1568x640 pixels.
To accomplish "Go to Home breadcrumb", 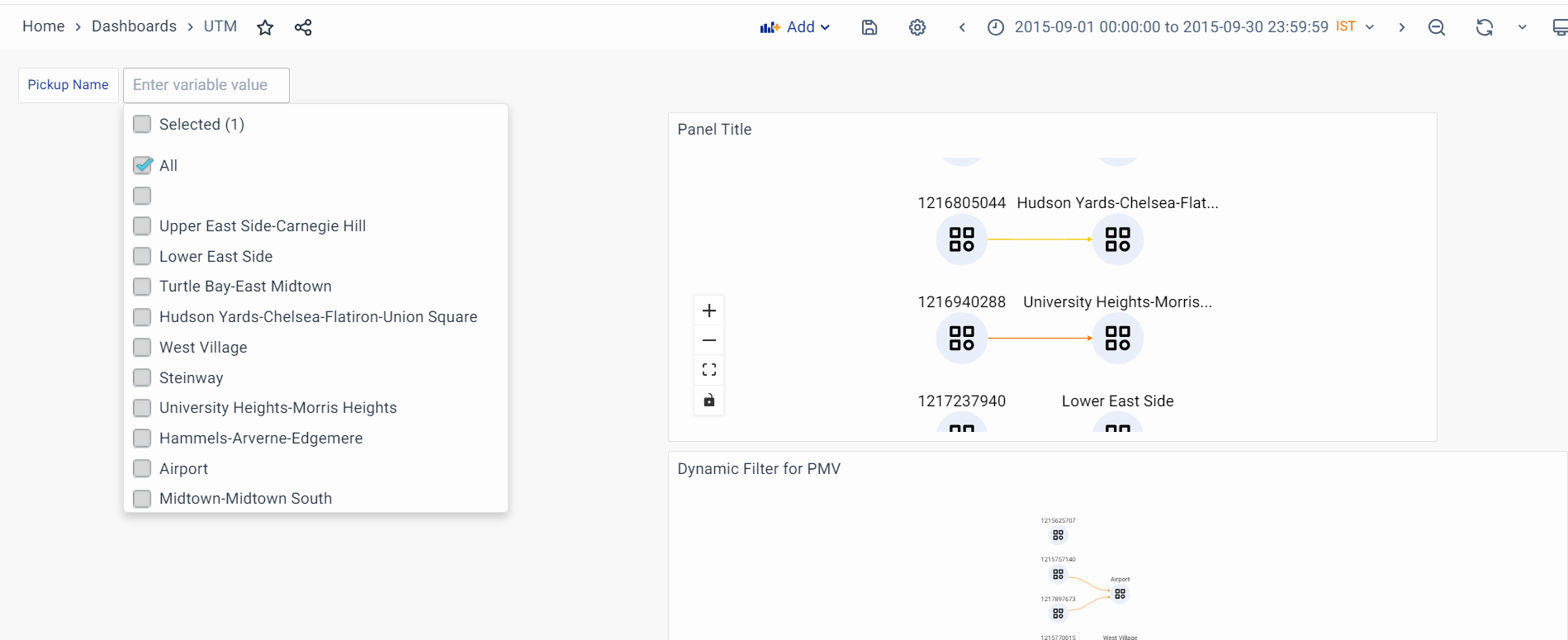I will 43,26.
